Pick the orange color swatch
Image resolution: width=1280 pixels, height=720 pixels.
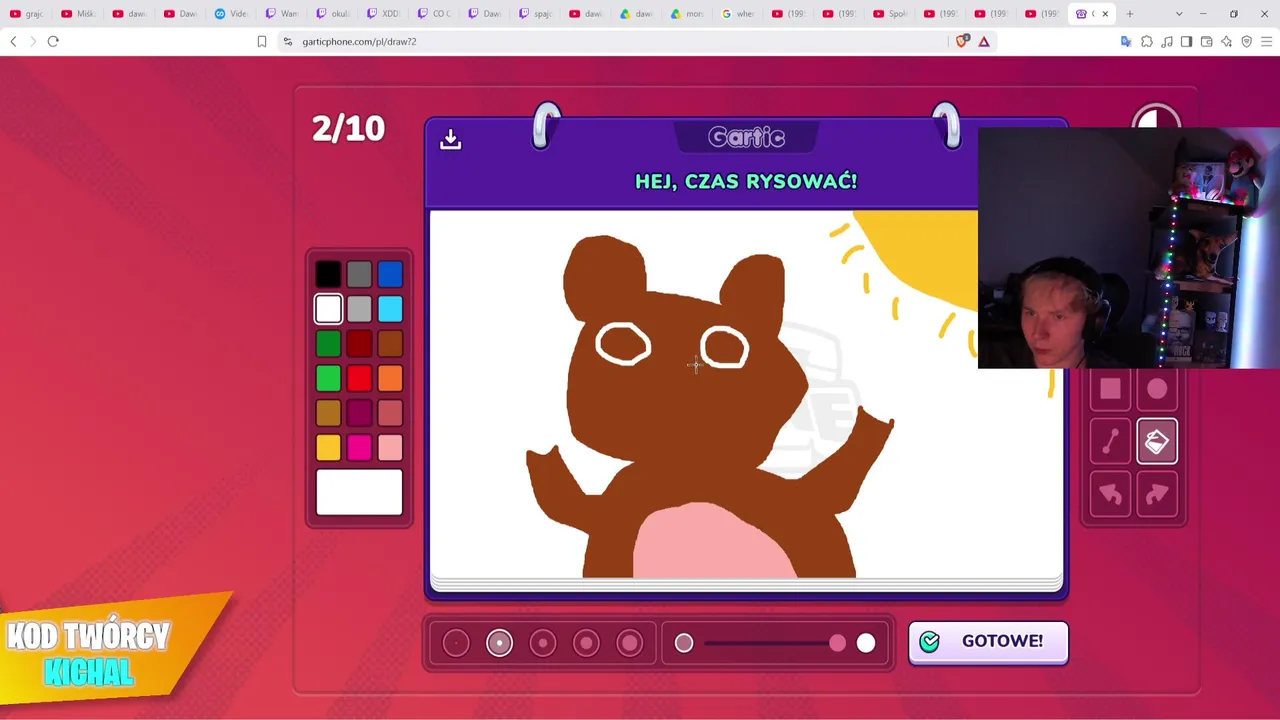click(x=390, y=378)
